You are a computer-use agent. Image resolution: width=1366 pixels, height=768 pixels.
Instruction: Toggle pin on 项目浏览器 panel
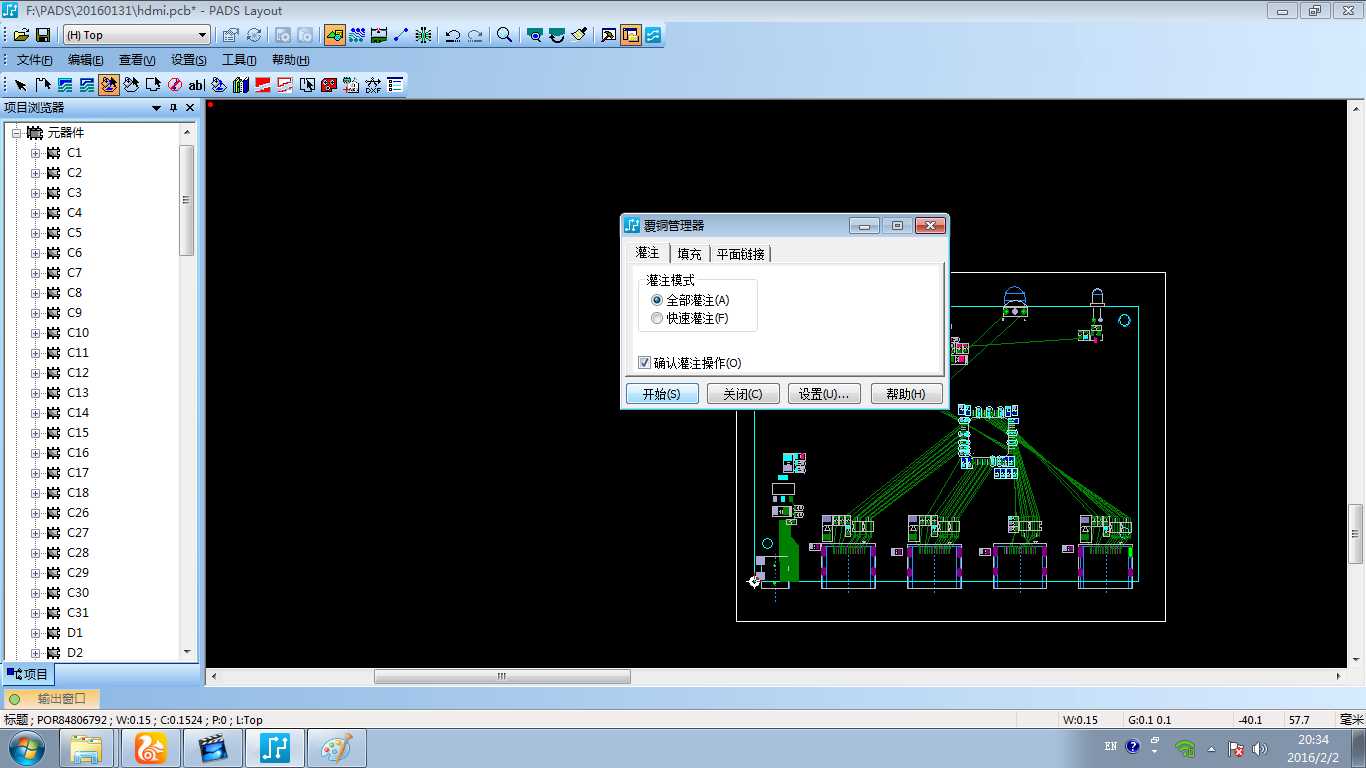tap(173, 108)
